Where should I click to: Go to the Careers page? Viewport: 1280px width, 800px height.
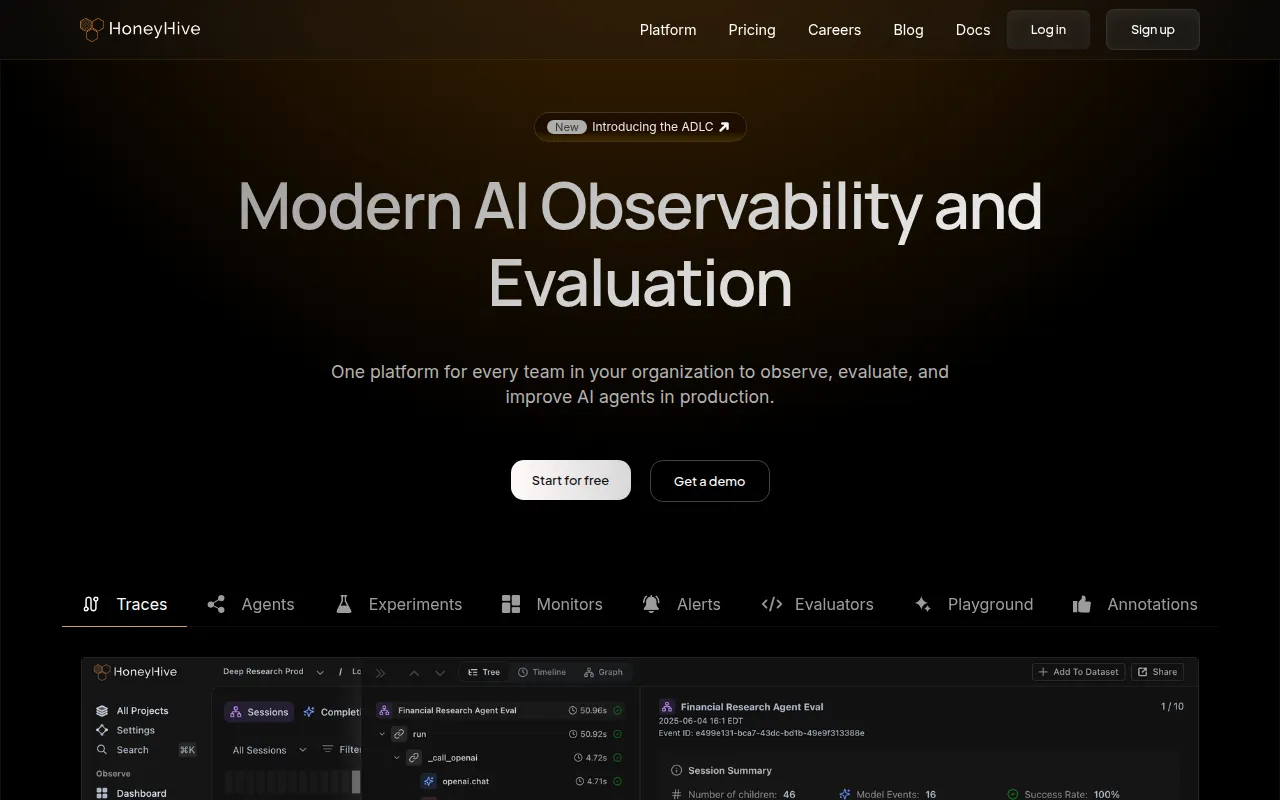[834, 30]
